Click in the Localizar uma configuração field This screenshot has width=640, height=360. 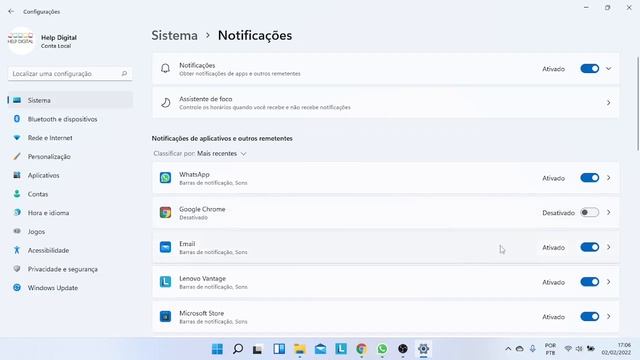70,74
